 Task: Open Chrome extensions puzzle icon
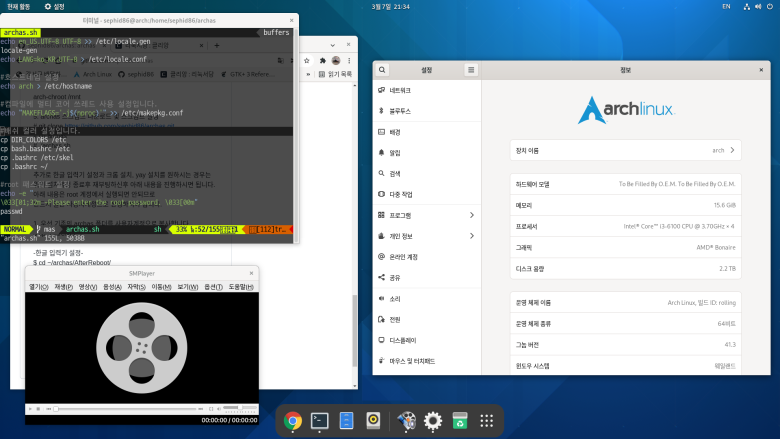(x=322, y=60)
